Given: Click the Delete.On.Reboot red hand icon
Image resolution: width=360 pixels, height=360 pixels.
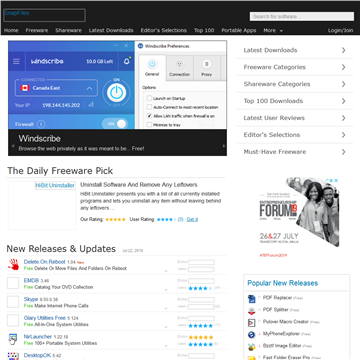Looking at the screenshot, I should [x=13, y=264].
